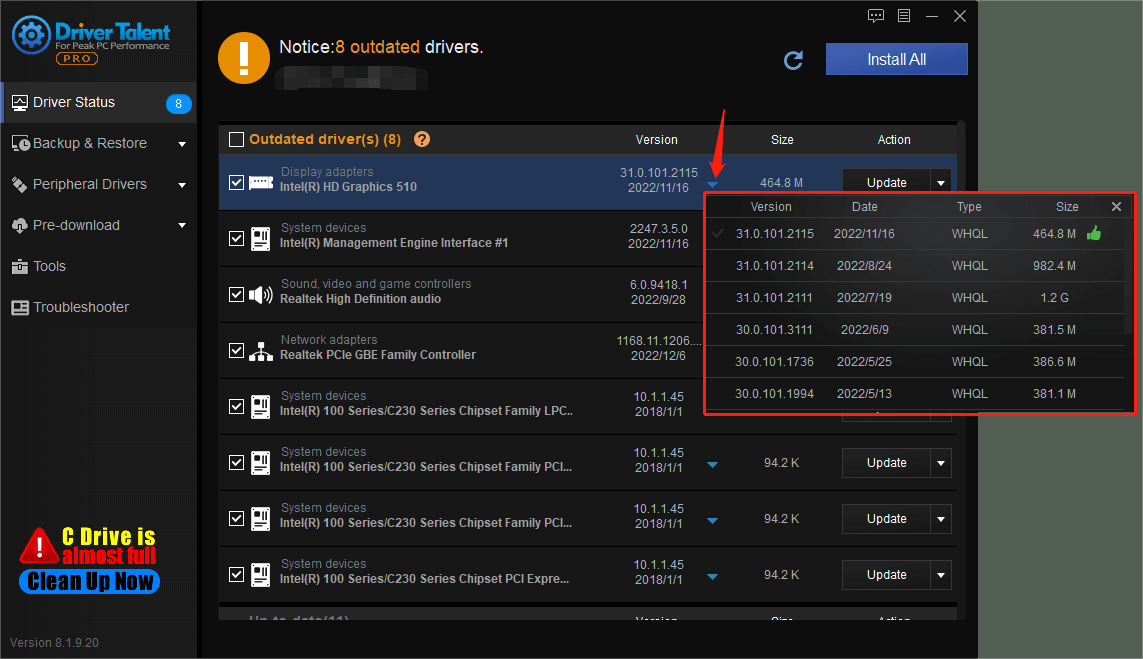Select driver version 30.0.101.1736 in popup
Viewport: 1143px width, 659px height.
coord(914,362)
